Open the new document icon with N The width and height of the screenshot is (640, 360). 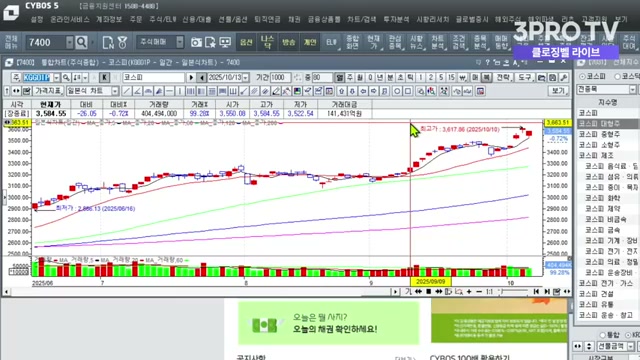(x=108, y=42)
